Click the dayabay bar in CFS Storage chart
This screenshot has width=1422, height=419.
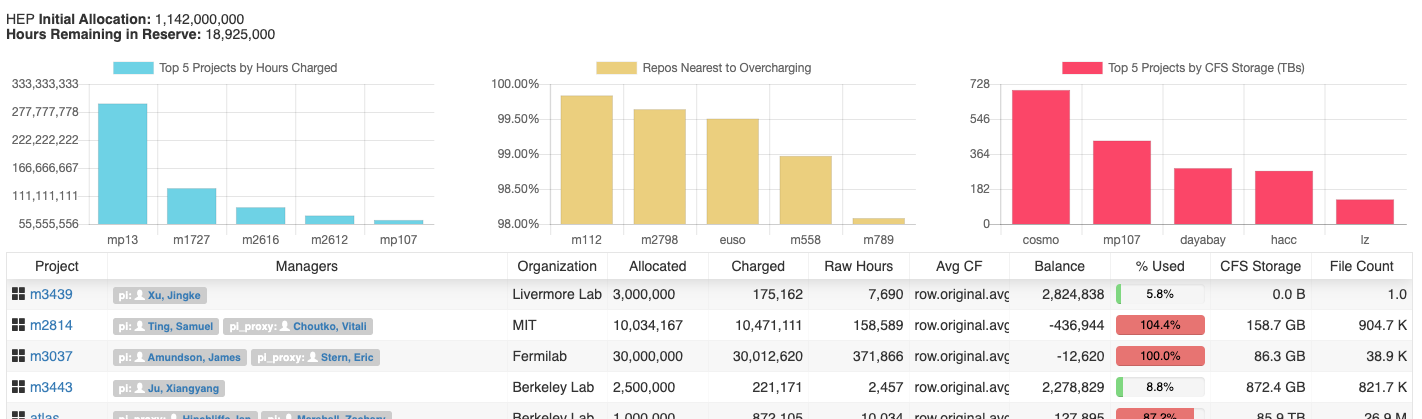pos(1203,196)
